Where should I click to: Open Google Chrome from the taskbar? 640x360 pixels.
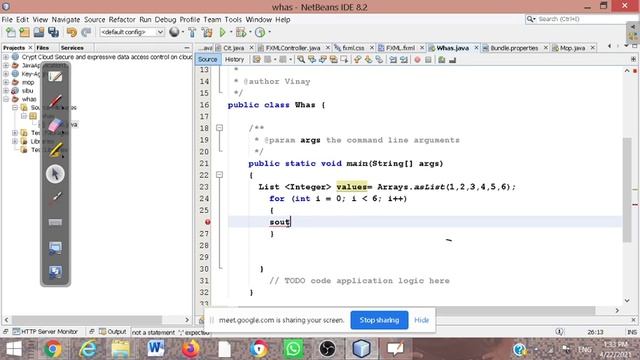[52, 349]
